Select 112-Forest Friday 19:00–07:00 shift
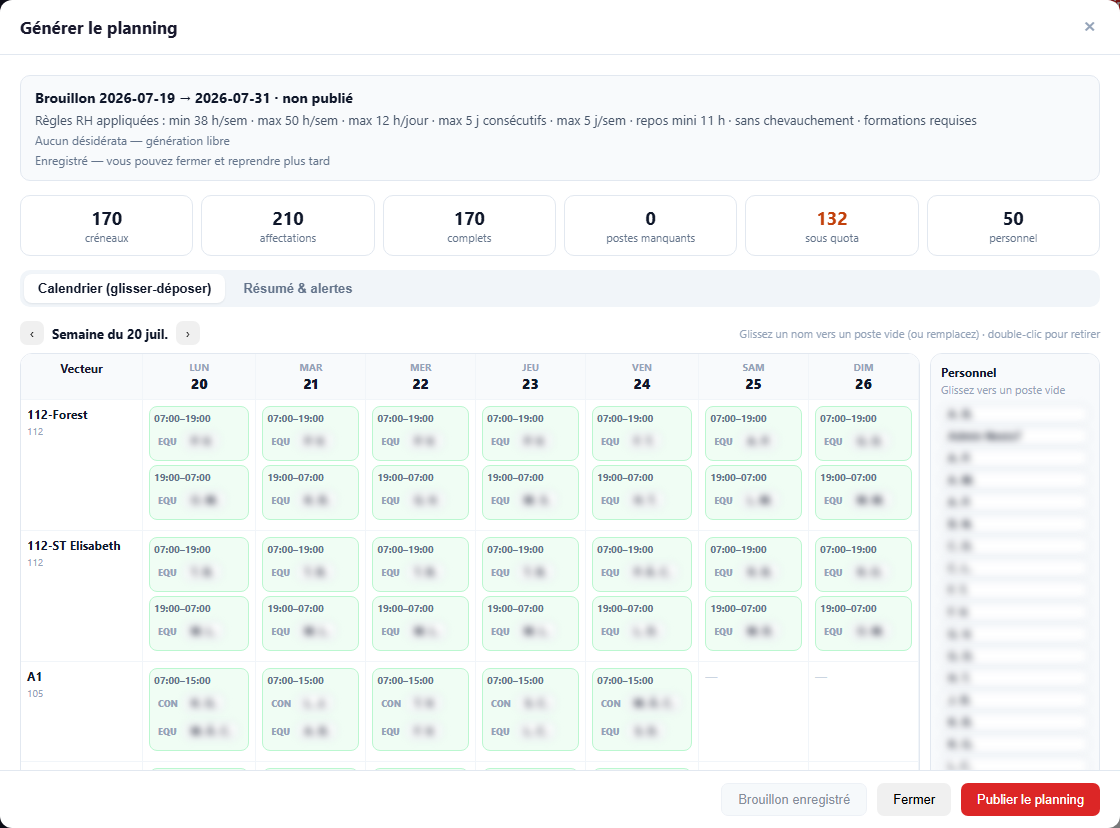The image size is (1120, 828). point(641,492)
